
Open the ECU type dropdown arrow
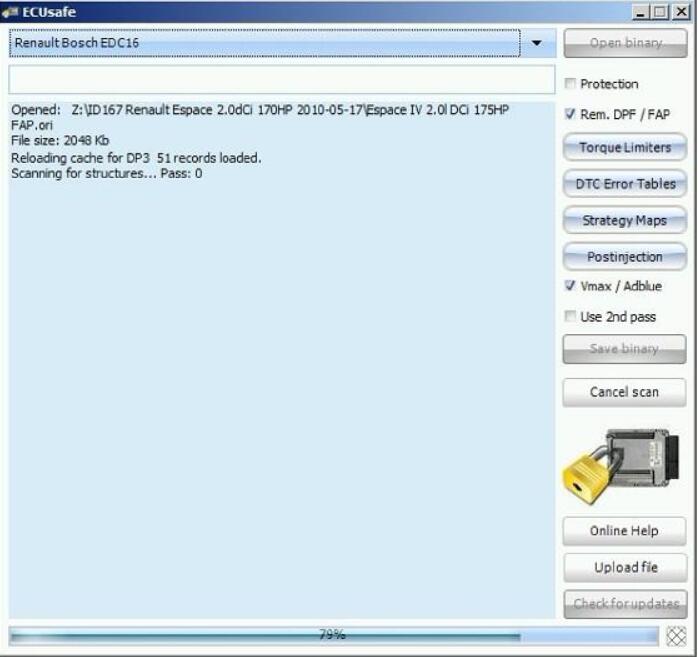coord(537,43)
